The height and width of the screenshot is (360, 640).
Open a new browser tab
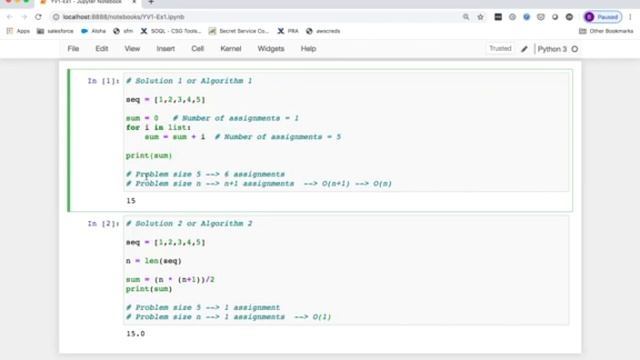tap(151, 2)
